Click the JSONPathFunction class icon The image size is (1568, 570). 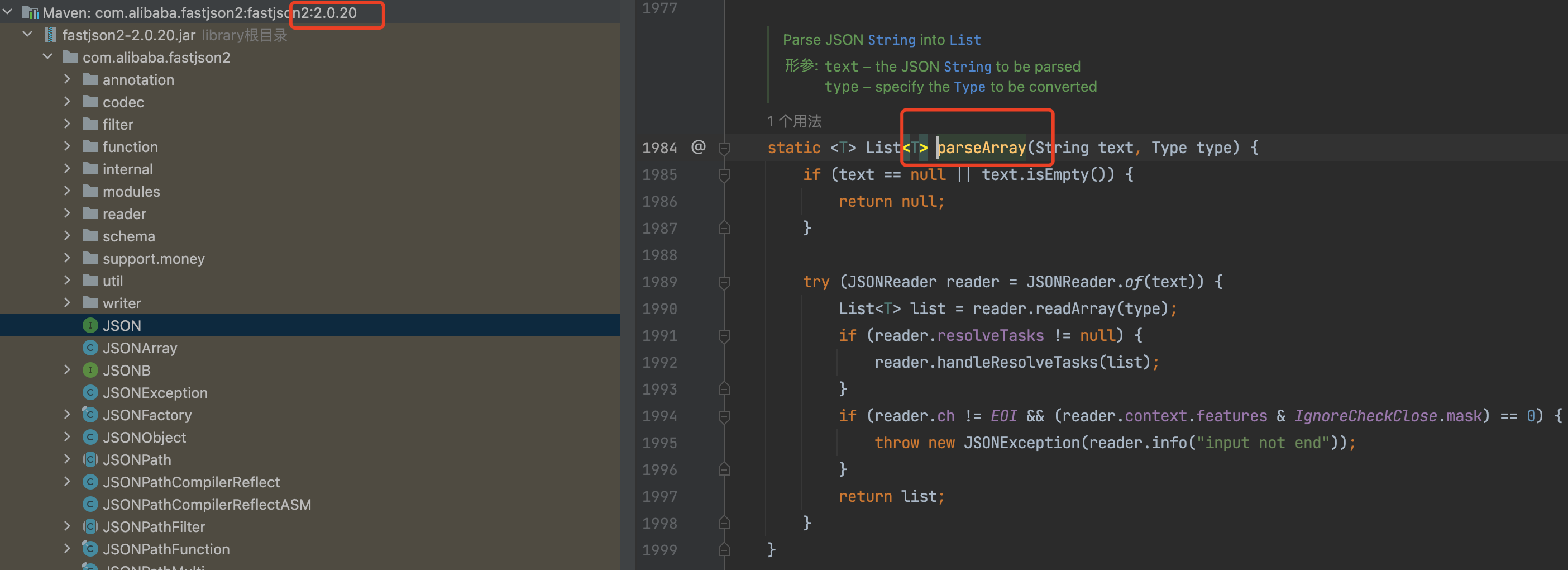(90, 549)
